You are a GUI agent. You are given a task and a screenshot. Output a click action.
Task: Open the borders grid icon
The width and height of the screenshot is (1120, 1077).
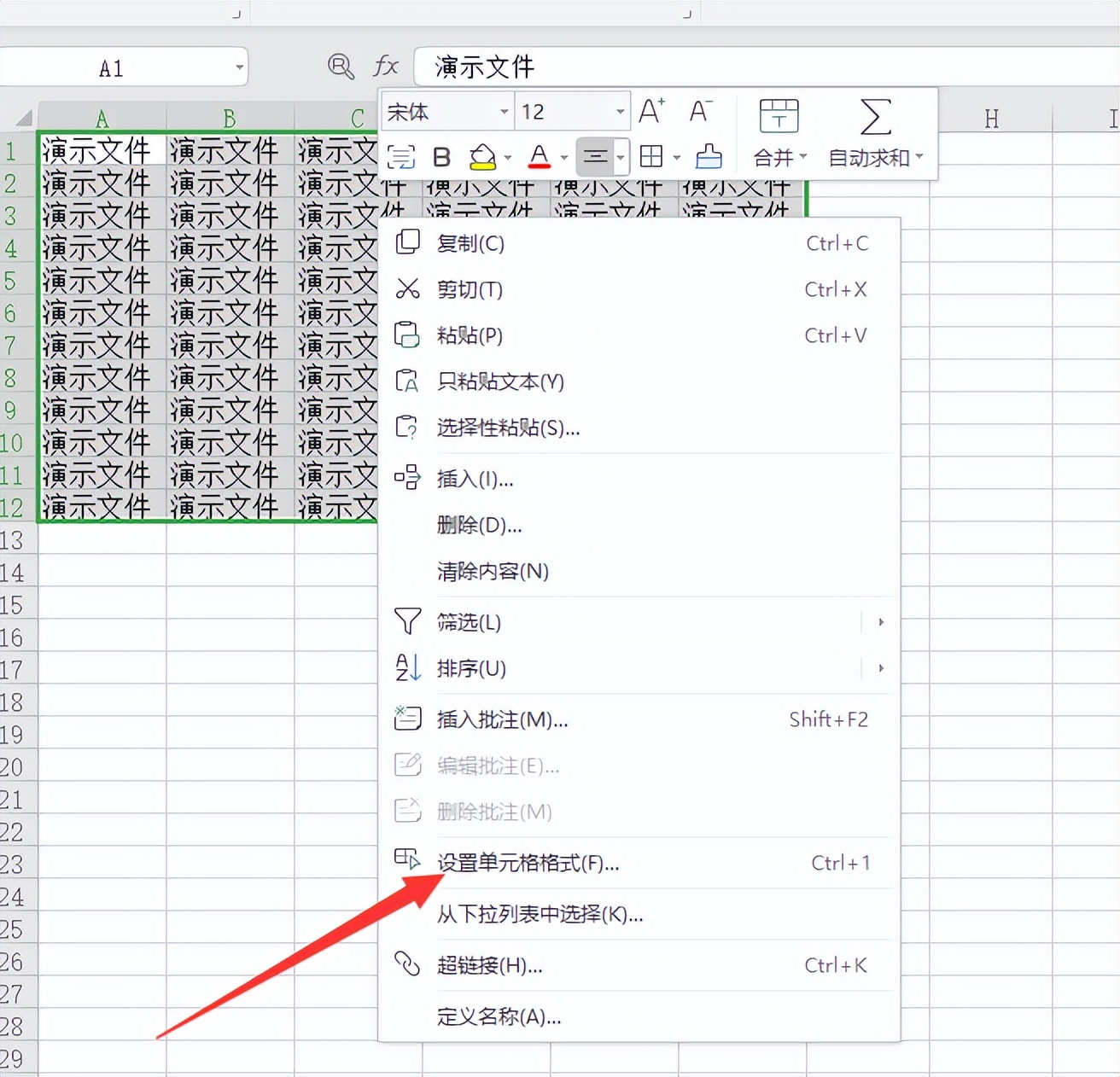coord(654,157)
